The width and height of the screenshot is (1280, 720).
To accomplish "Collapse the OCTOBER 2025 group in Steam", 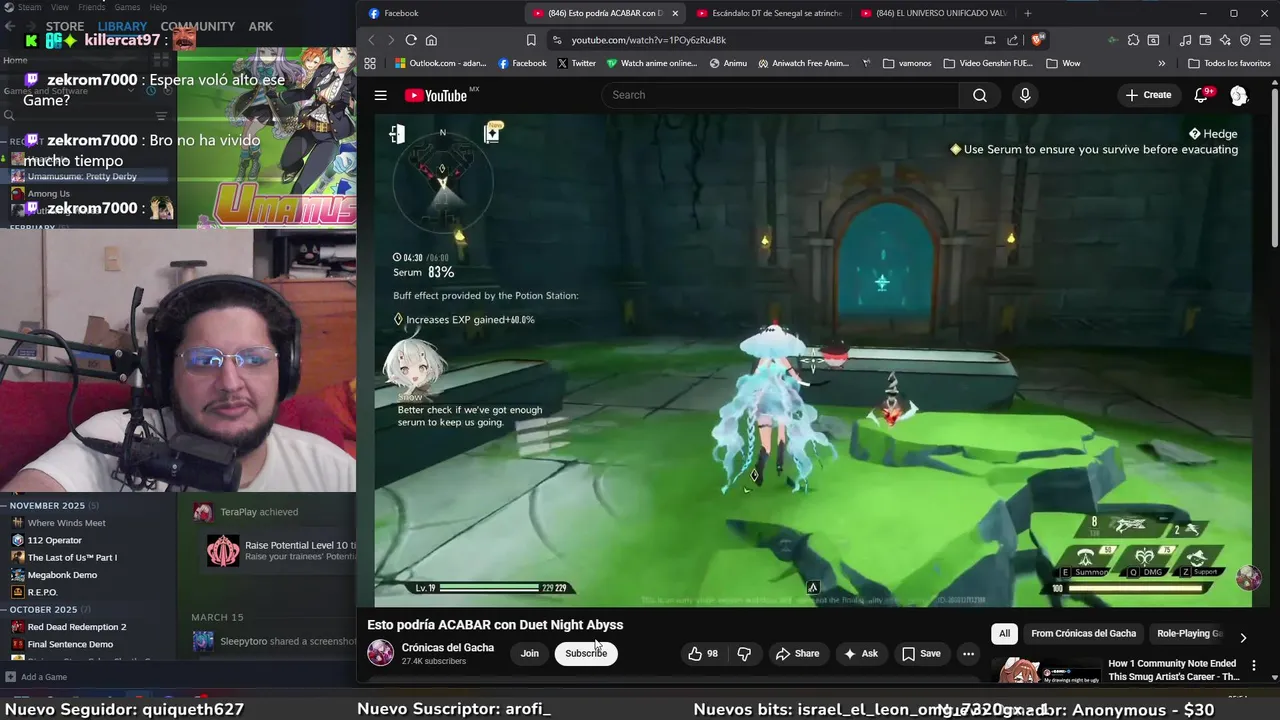I will coord(5,609).
